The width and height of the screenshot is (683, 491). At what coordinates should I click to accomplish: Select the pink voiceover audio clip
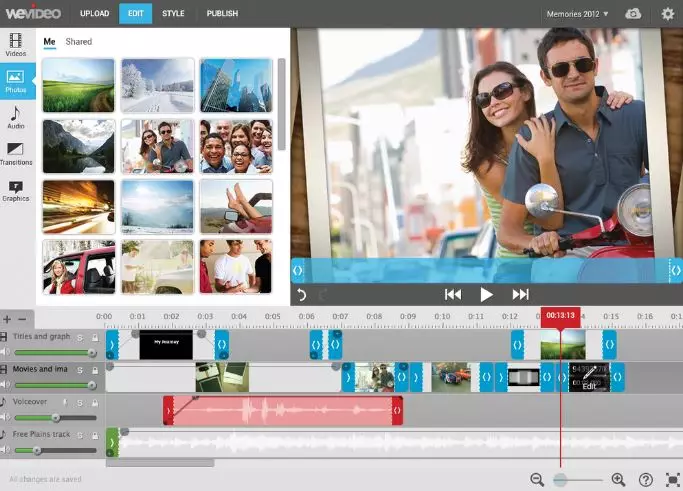pos(283,410)
